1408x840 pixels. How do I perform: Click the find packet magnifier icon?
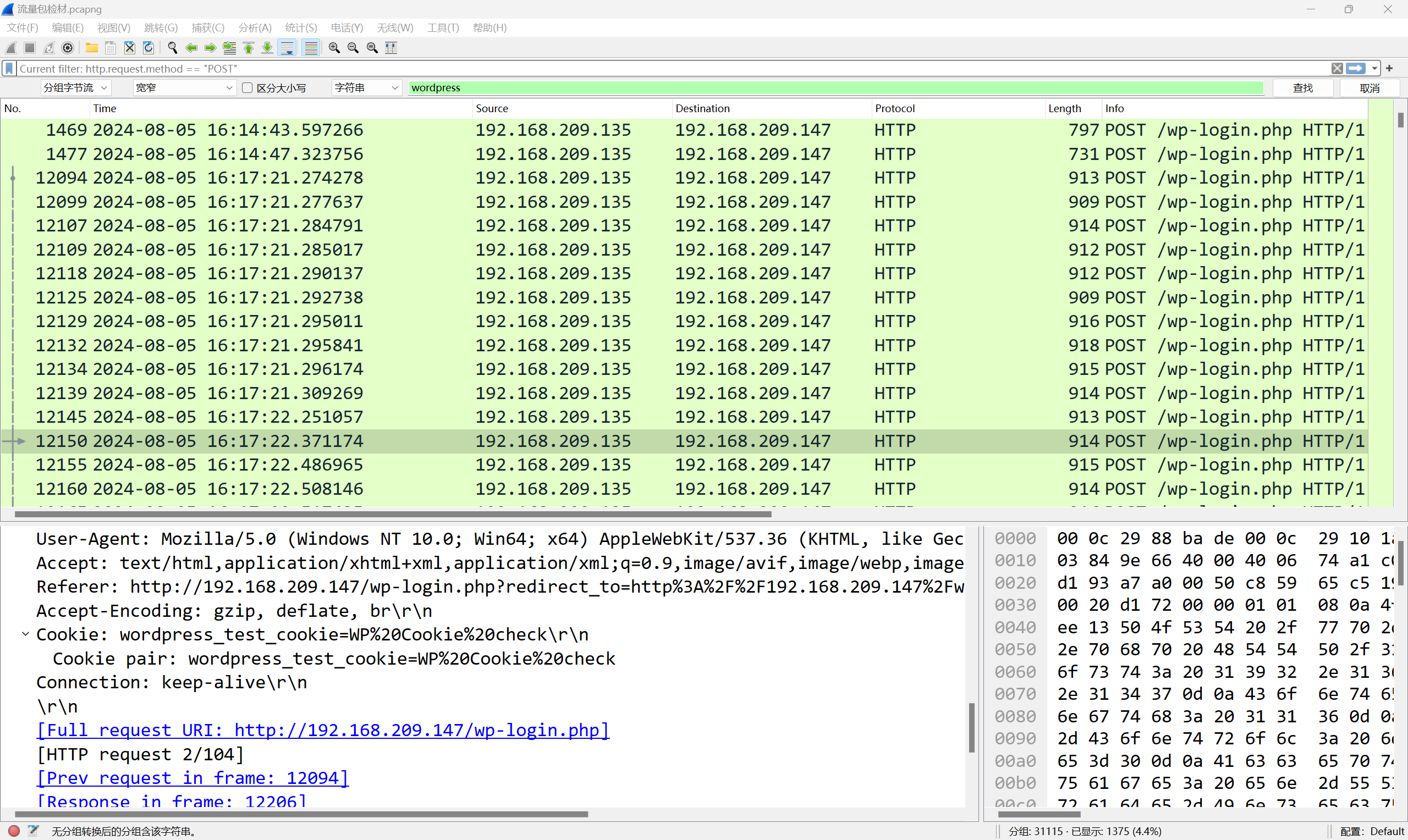pyautogui.click(x=173, y=48)
